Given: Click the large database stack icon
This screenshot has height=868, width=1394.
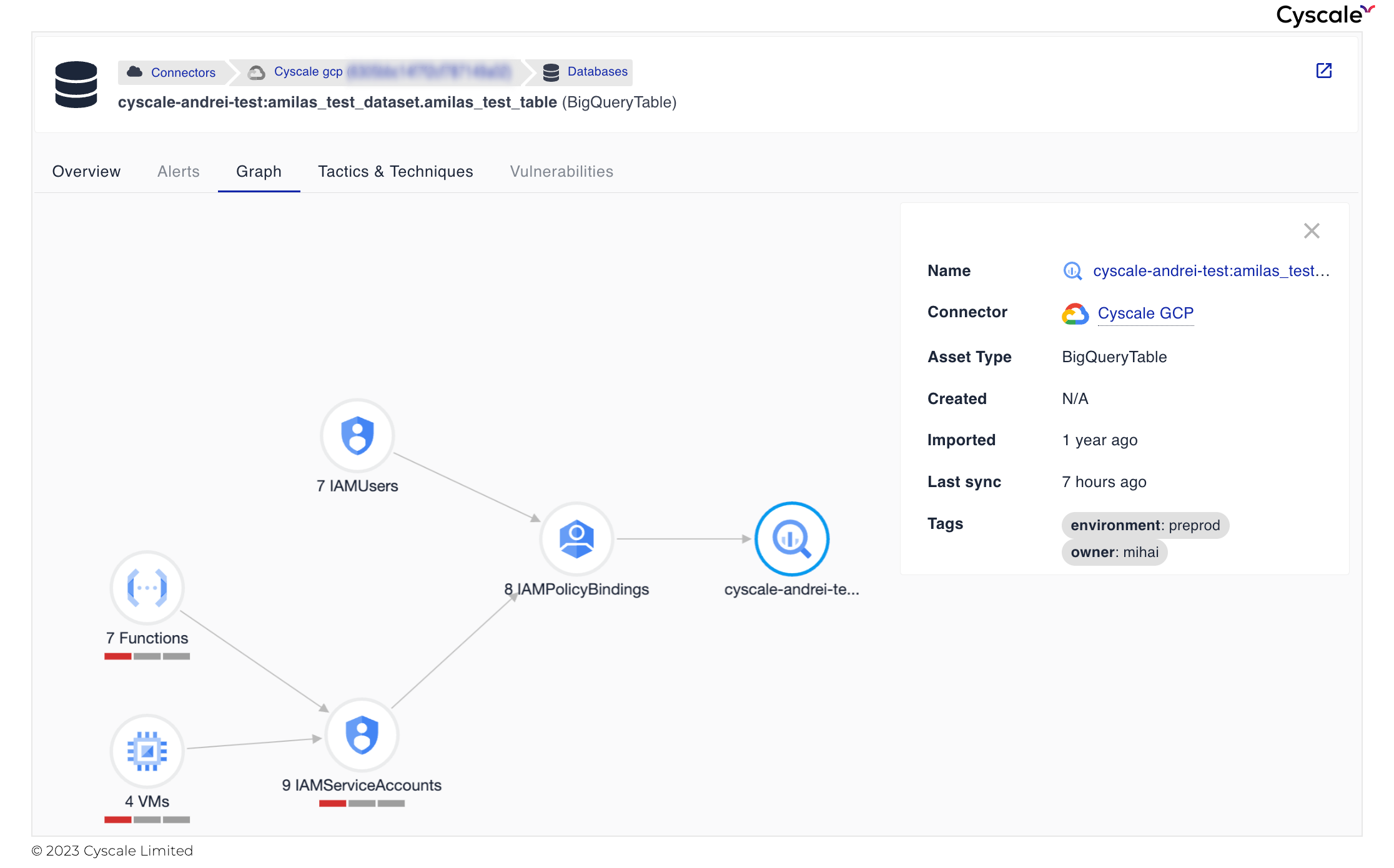Looking at the screenshot, I should click(x=76, y=84).
